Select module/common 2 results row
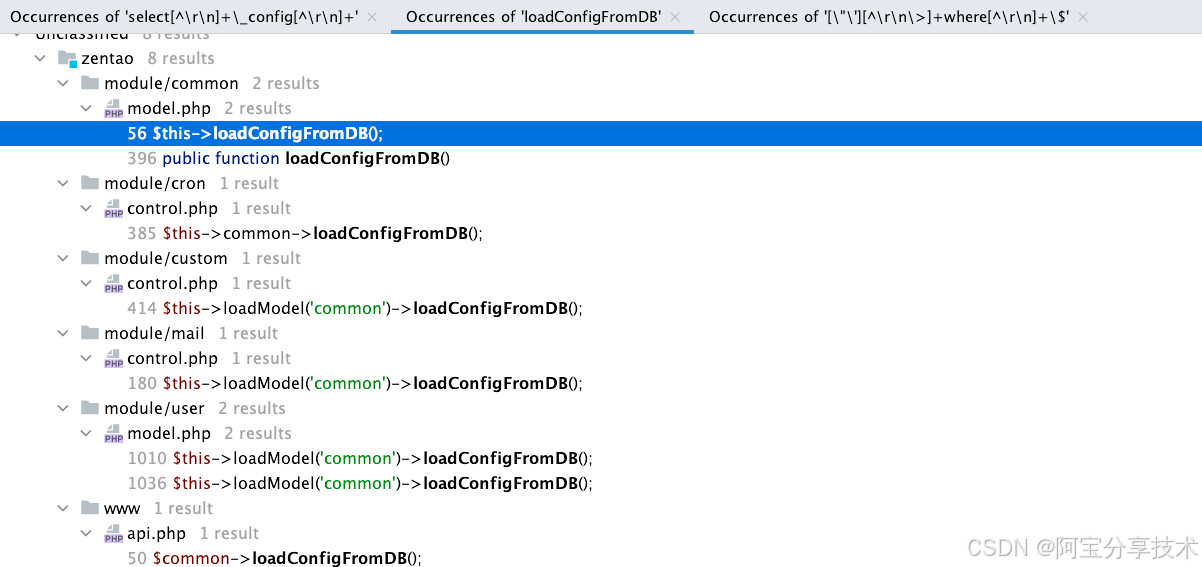Image resolution: width=1202 pixels, height=567 pixels. (601, 84)
